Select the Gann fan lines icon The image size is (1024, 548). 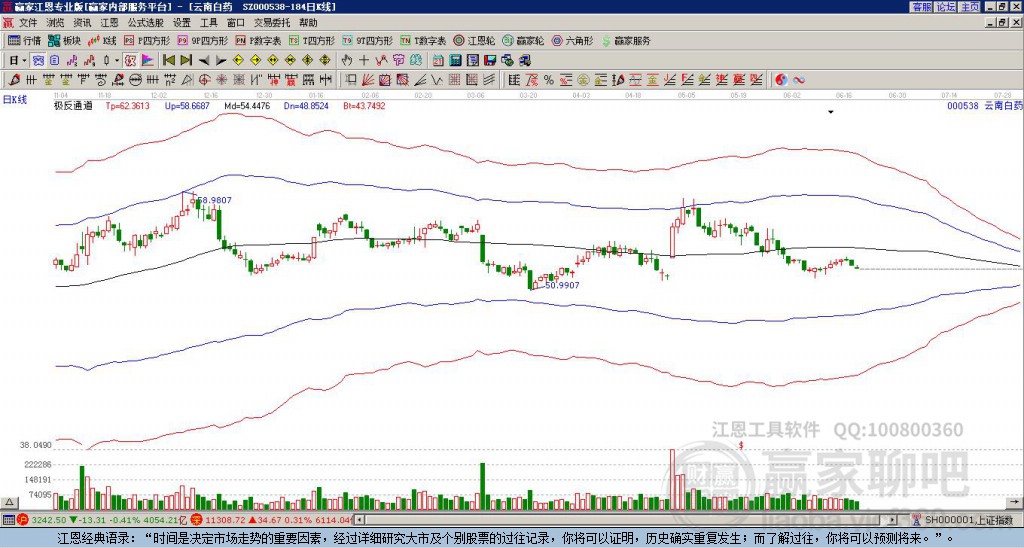click(368, 80)
